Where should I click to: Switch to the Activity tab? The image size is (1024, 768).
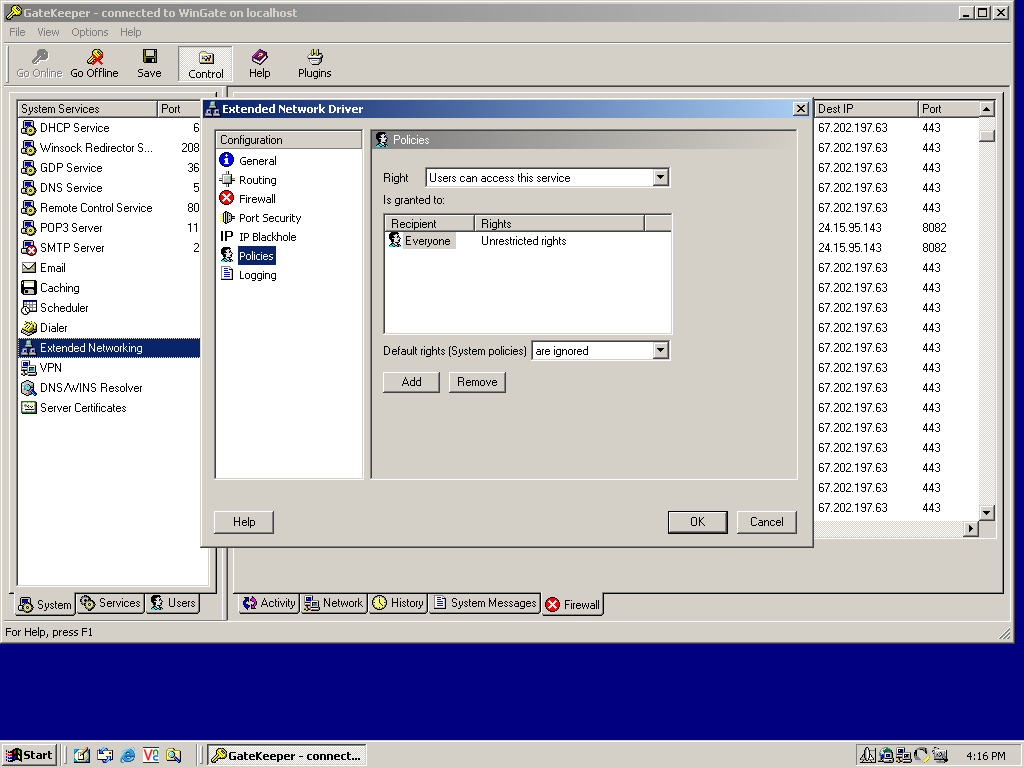pyautogui.click(x=269, y=603)
